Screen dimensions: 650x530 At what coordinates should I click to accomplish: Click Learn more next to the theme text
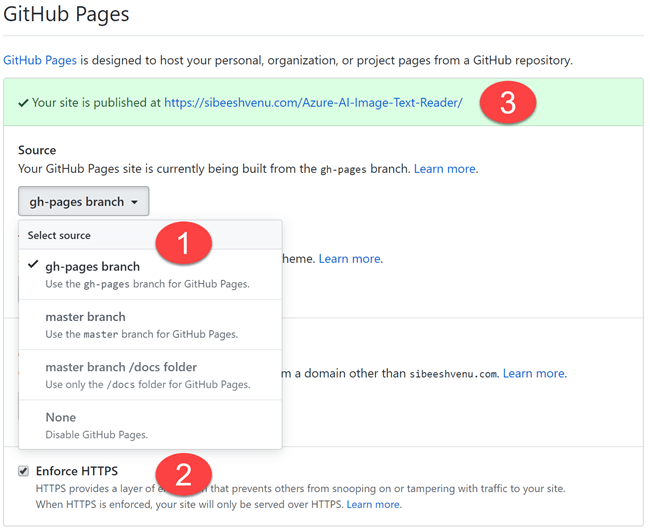349,259
